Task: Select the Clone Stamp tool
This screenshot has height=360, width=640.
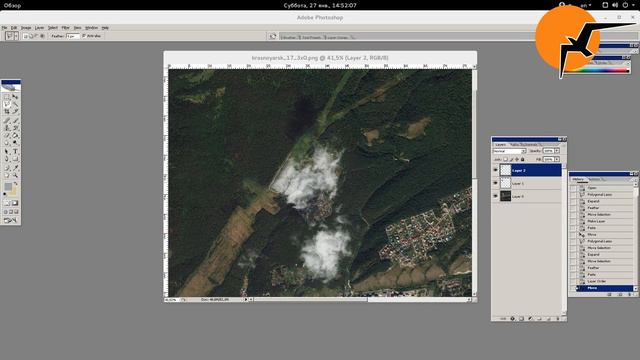Action: coord(7,128)
